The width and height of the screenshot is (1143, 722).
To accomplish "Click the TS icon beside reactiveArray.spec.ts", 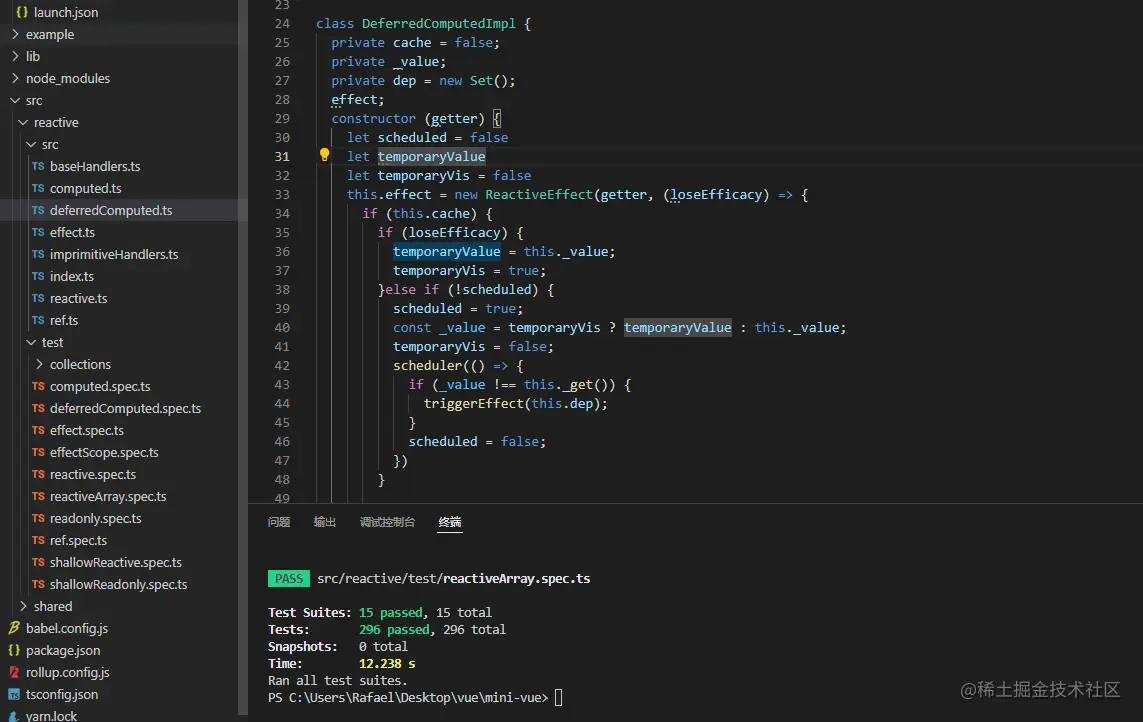I will pos(38,496).
